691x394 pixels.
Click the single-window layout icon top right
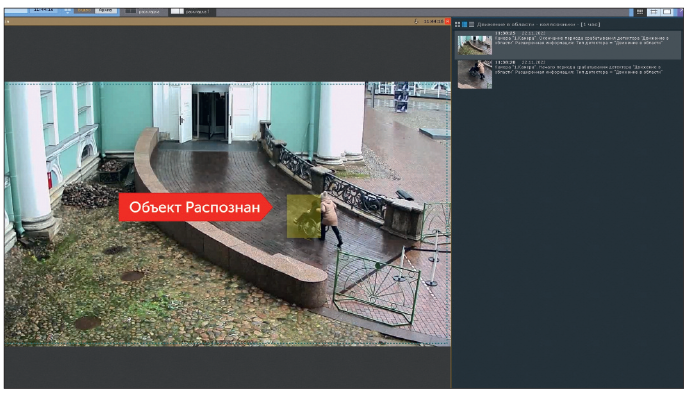667,12
